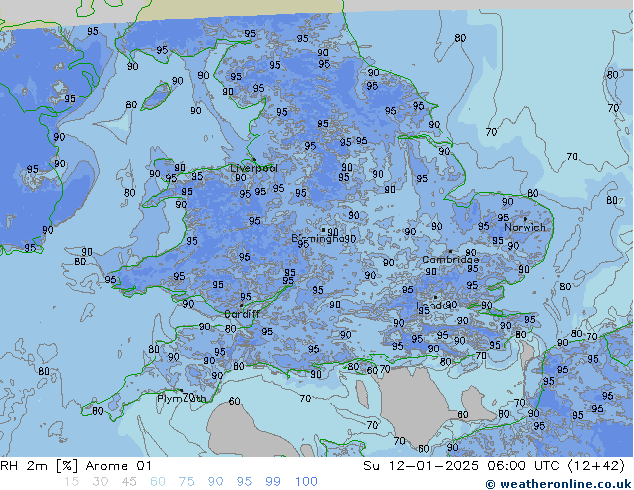Click the date 'Su 12-01-2025'
634x490 pixels.
421,466
